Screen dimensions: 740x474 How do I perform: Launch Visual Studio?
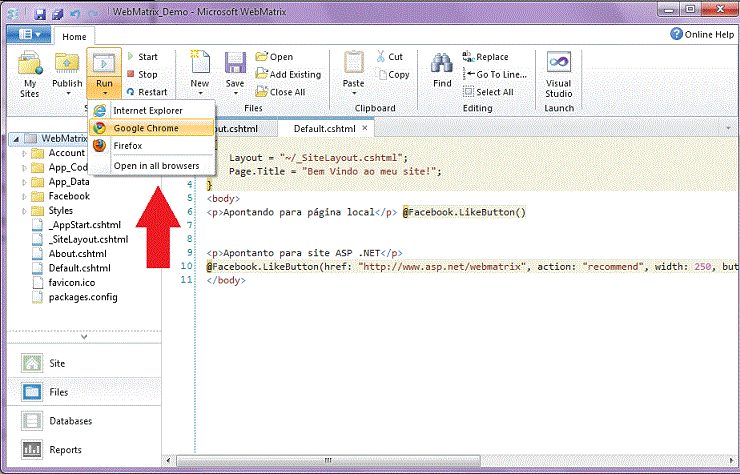(x=559, y=75)
